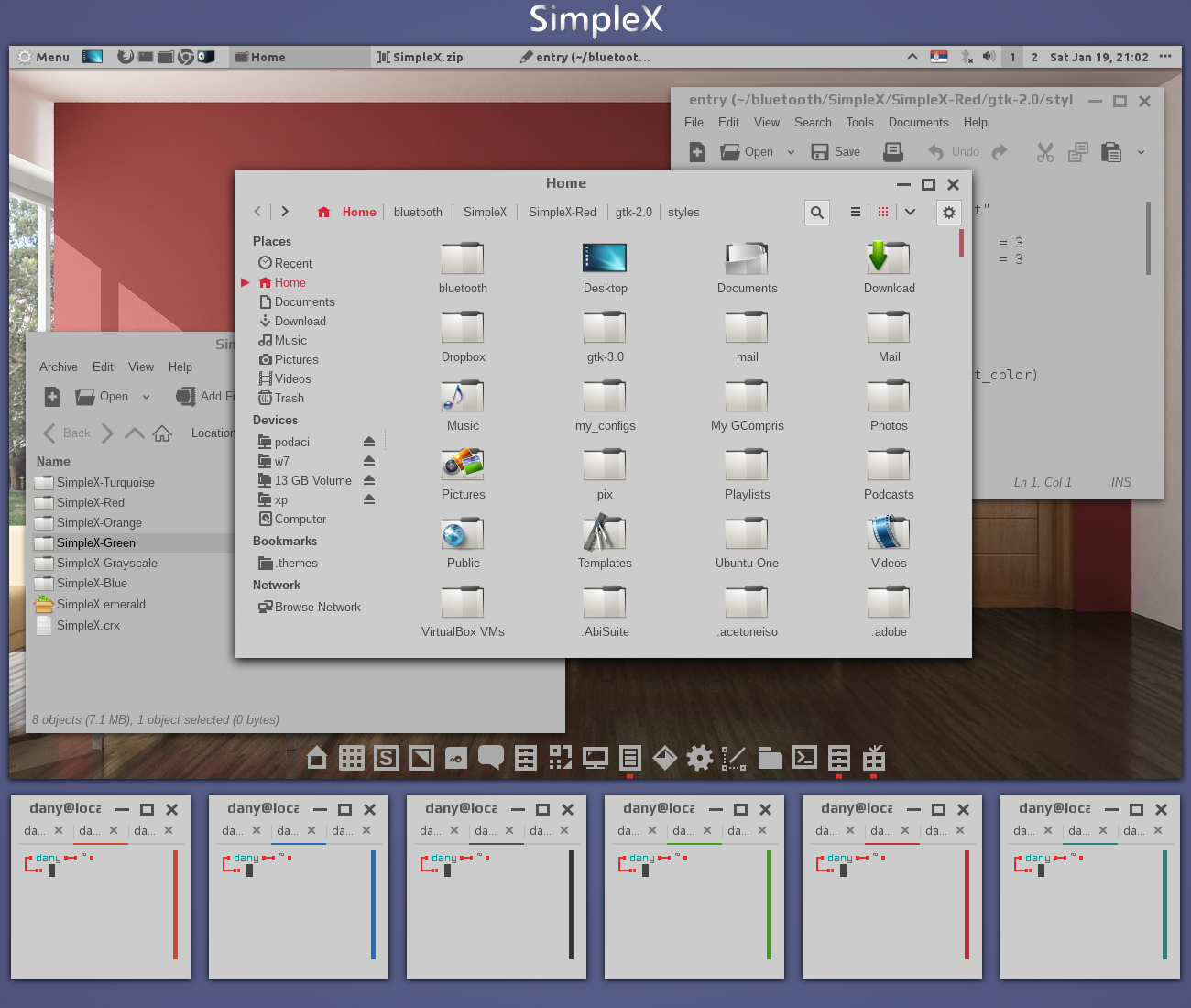This screenshot has width=1191, height=1008.
Task: Click the volume icon in system tray
Action: (x=989, y=57)
